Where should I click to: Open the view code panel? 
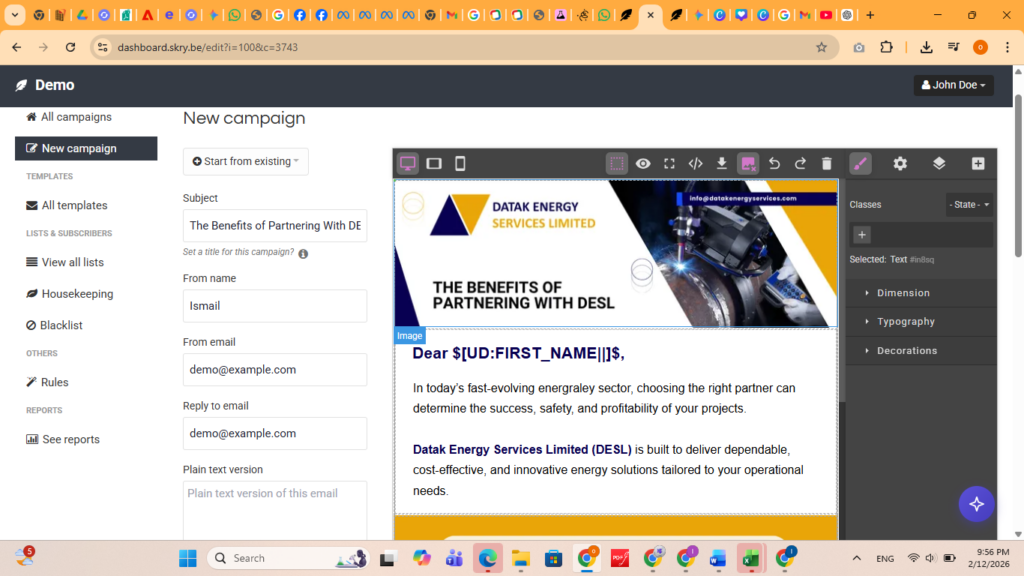click(696, 163)
